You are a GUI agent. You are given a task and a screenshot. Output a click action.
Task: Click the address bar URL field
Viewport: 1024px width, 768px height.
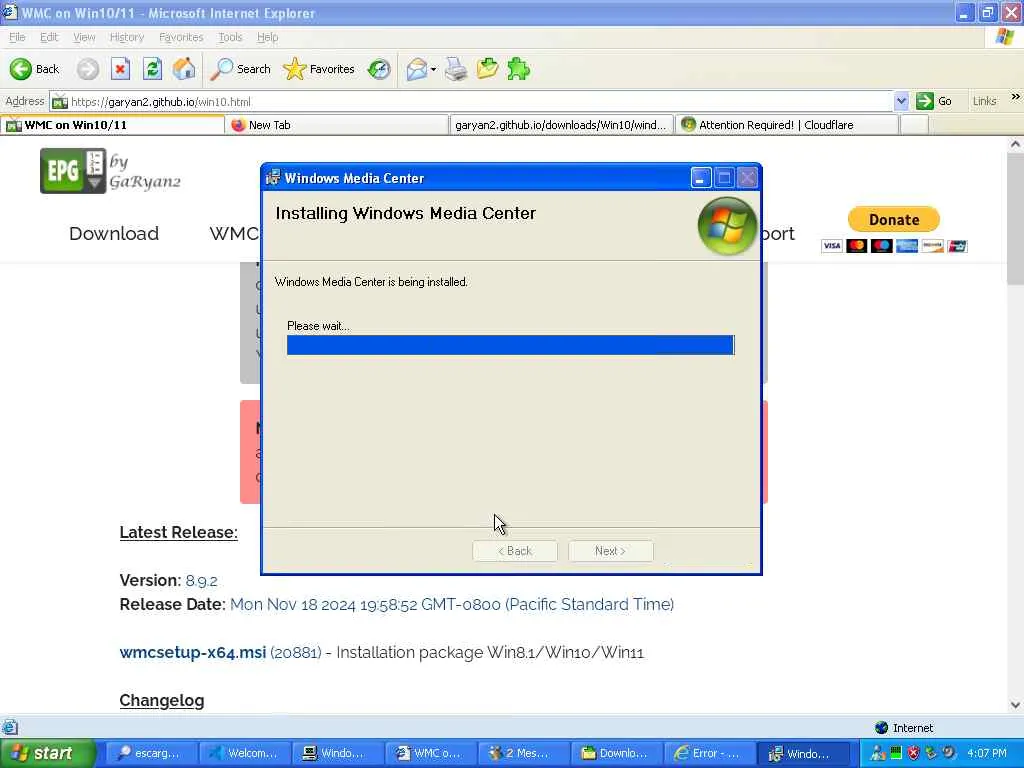(x=470, y=101)
